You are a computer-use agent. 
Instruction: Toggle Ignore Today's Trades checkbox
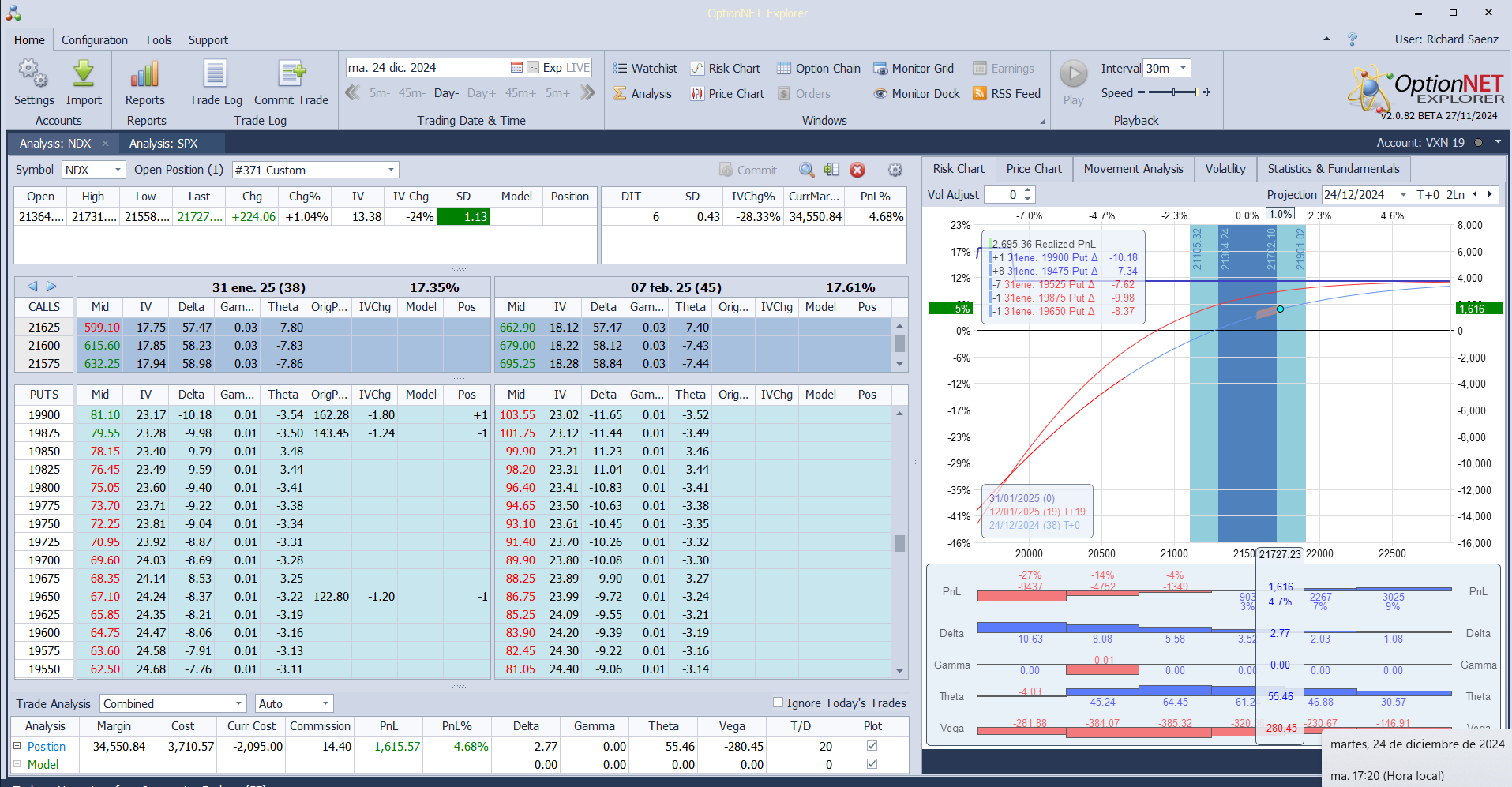778,703
